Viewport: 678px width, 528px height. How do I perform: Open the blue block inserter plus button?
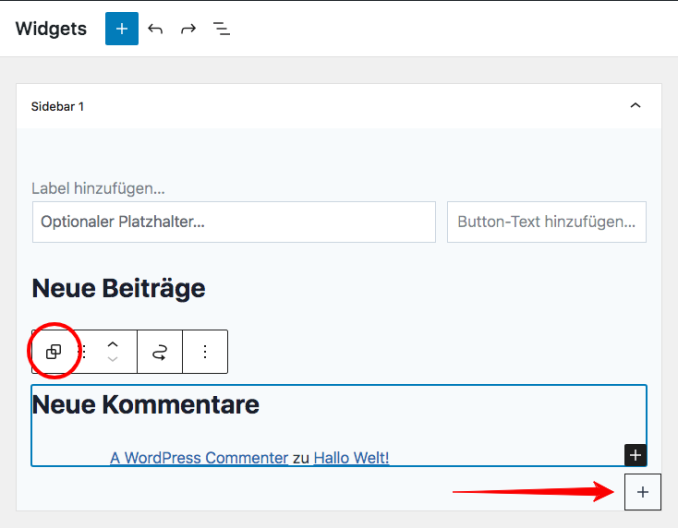click(x=122, y=29)
